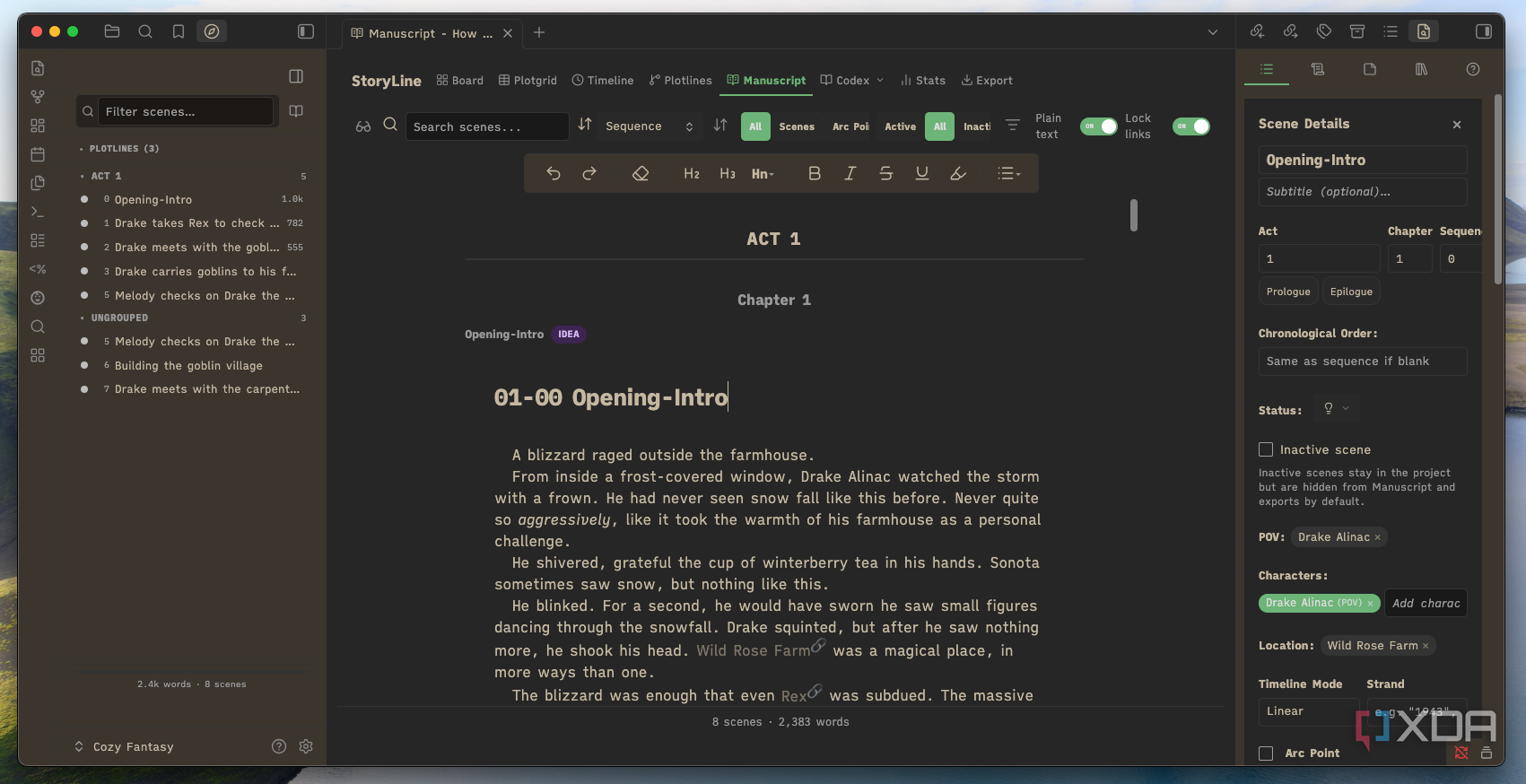Select the highlighter tool
The image size is (1526, 784).
point(958,174)
